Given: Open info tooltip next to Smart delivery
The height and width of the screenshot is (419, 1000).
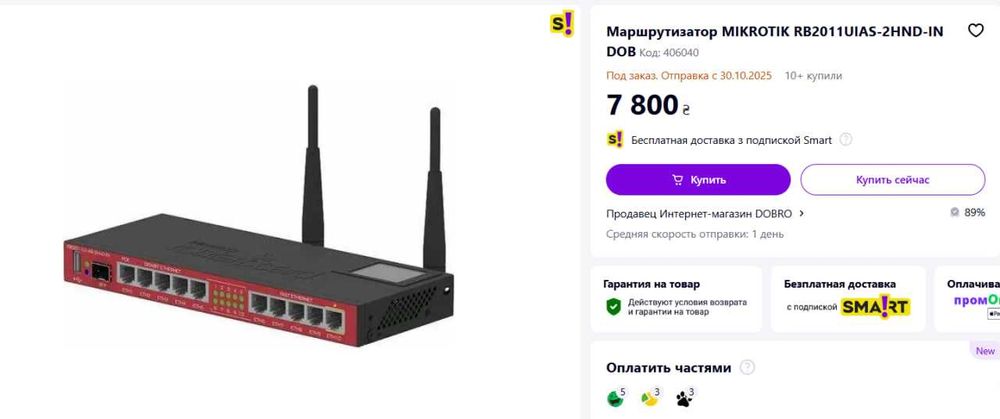Looking at the screenshot, I should point(845,140).
